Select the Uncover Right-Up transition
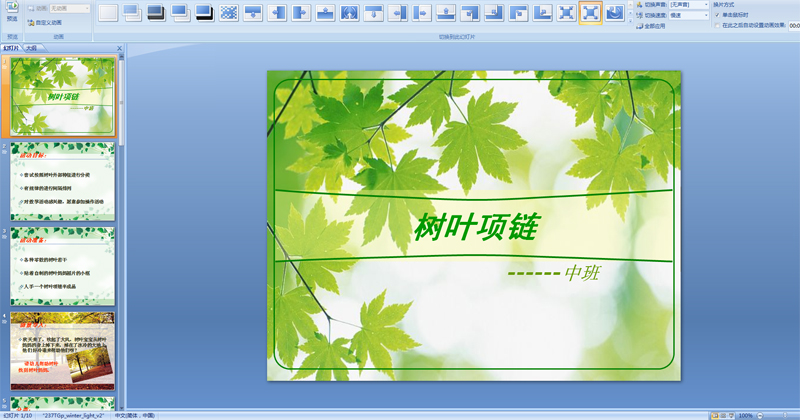The image size is (800, 420). [x=542, y=12]
